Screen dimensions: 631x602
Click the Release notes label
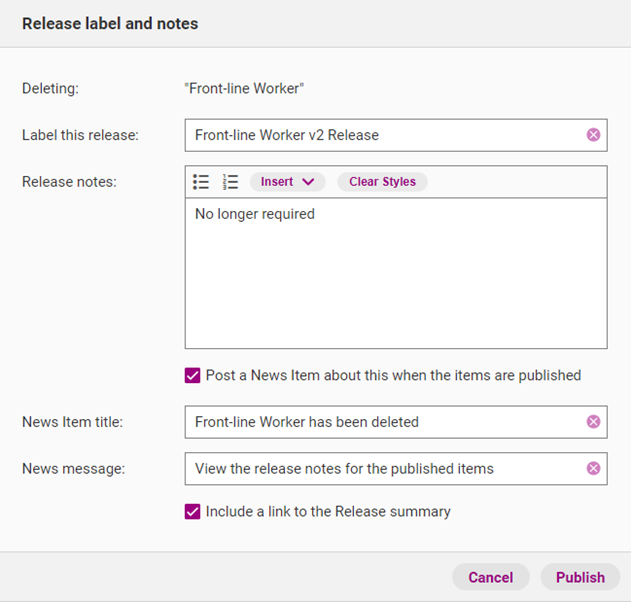coord(69,182)
